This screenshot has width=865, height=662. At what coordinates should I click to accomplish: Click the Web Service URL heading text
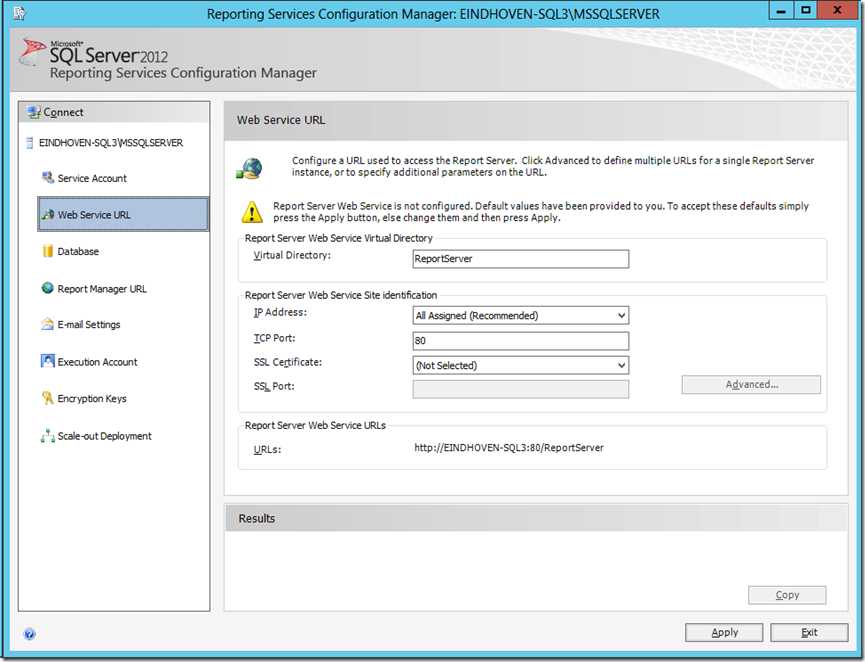pyautogui.click(x=281, y=120)
